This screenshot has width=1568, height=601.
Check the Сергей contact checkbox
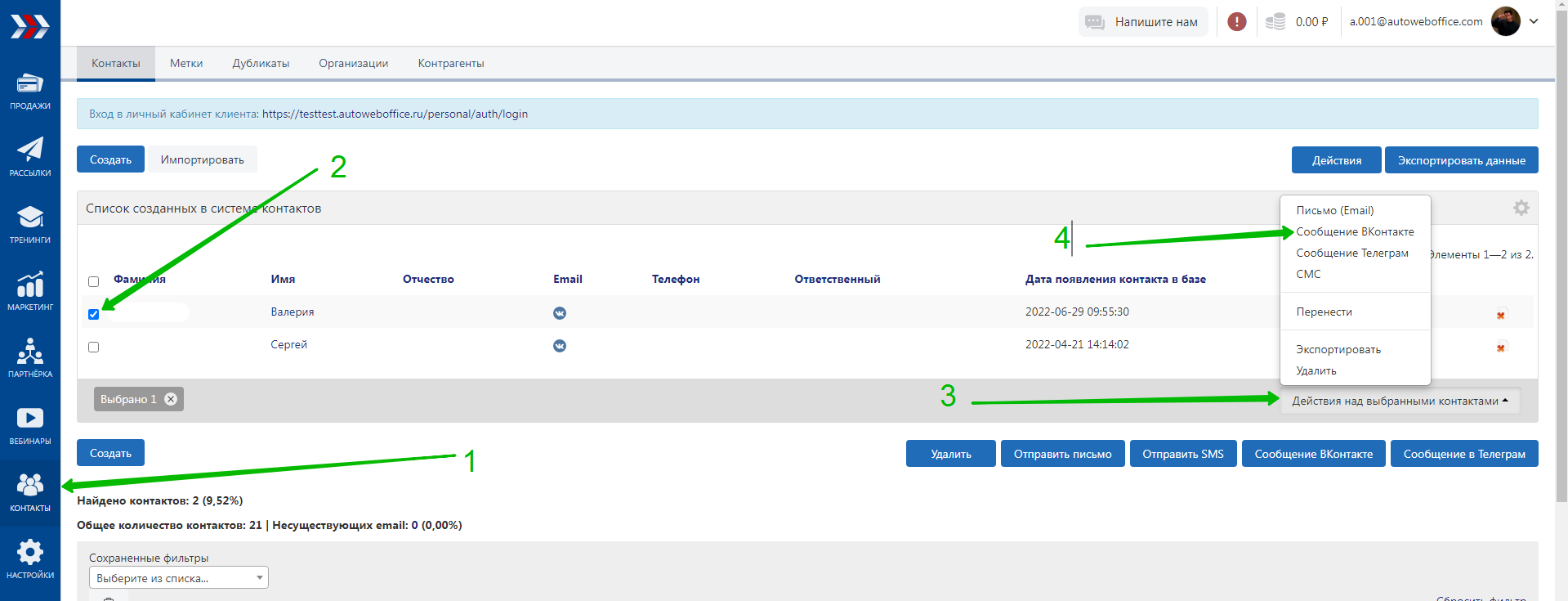[x=94, y=348]
